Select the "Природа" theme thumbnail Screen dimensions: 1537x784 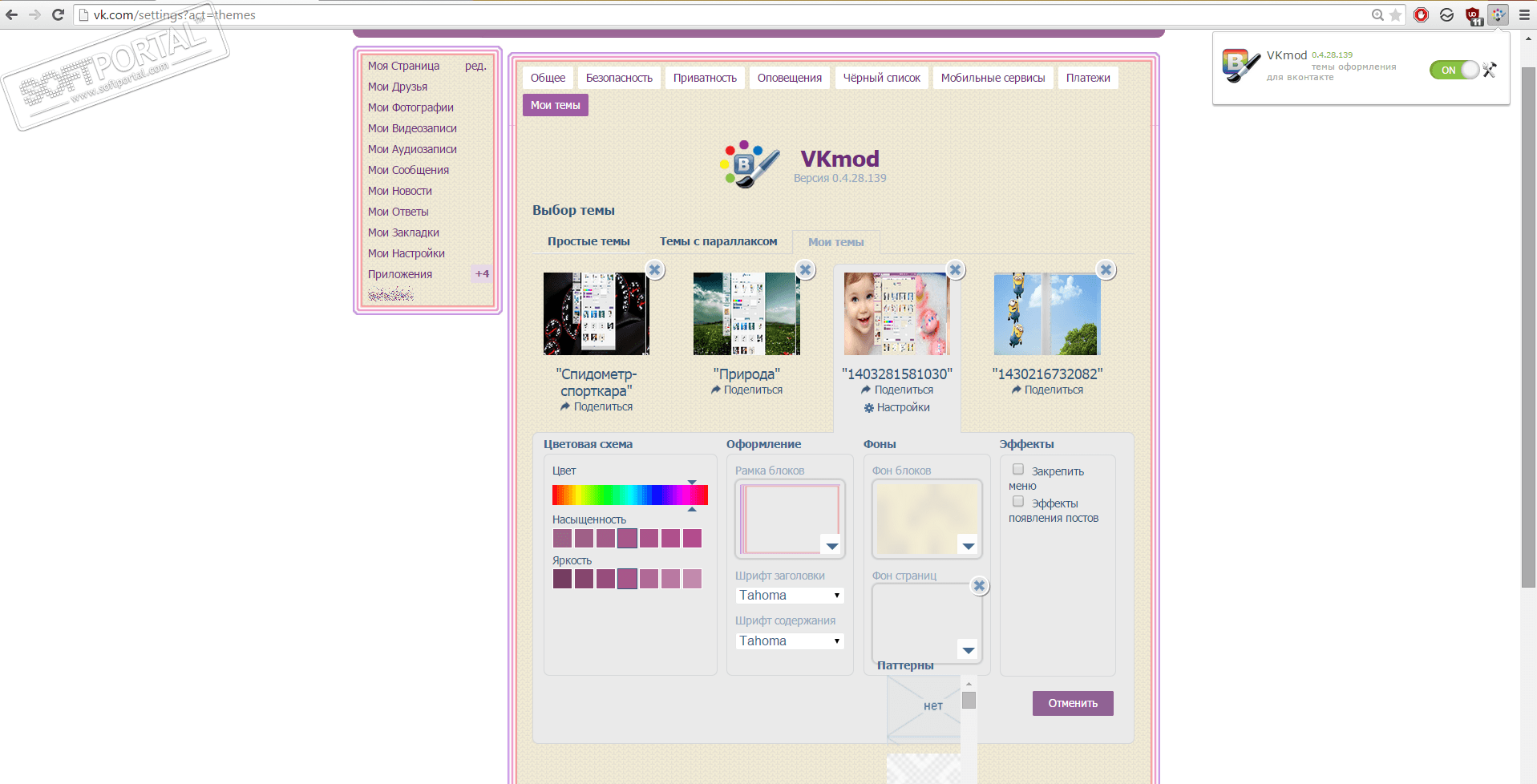[x=746, y=313]
